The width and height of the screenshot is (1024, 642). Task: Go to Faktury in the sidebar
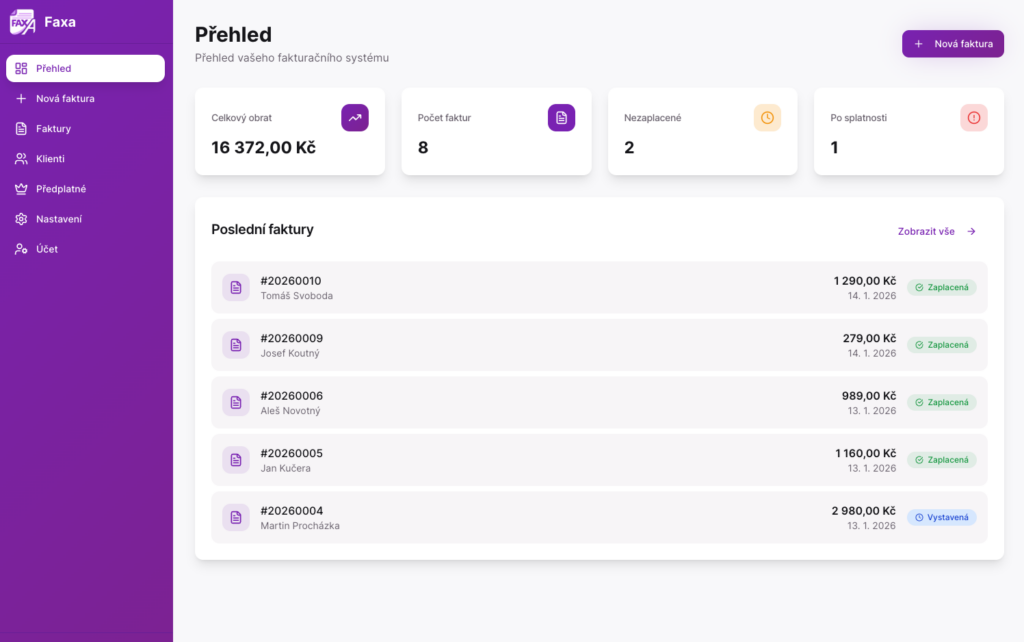(x=54, y=129)
